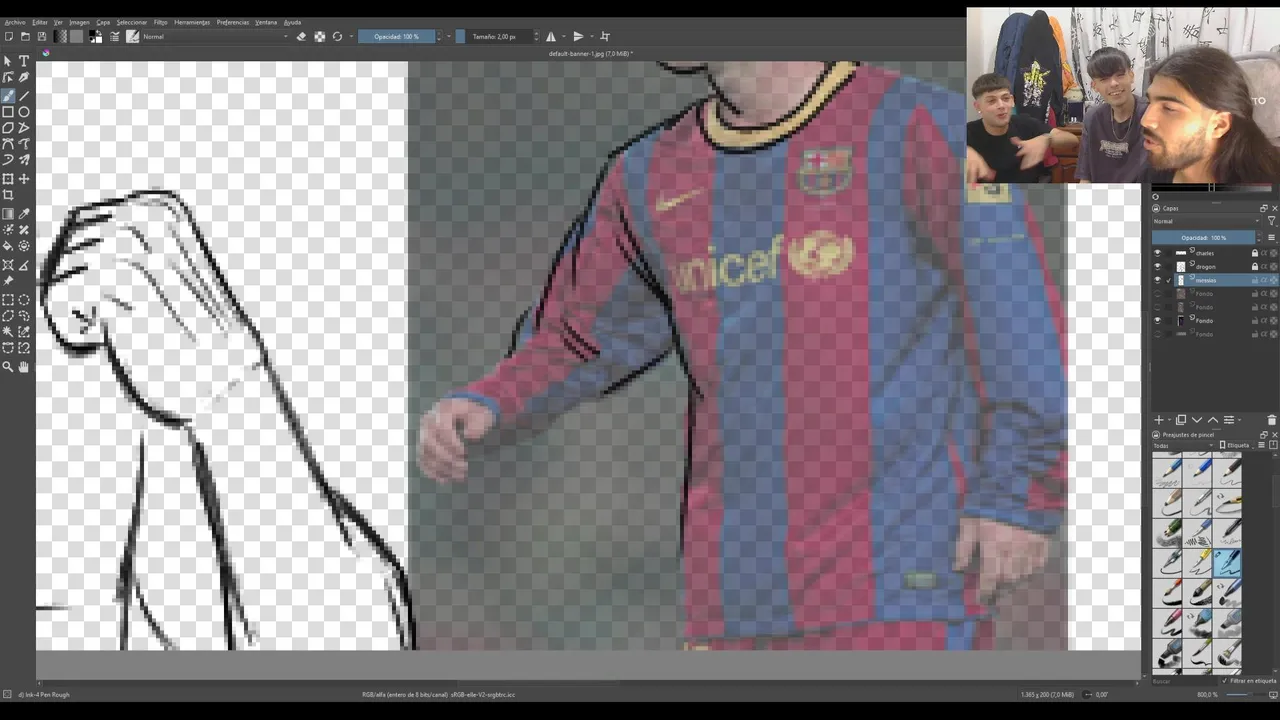The height and width of the screenshot is (720, 1280).
Task: Adjust toolbar Opacidad 100% slider
Action: 397,37
